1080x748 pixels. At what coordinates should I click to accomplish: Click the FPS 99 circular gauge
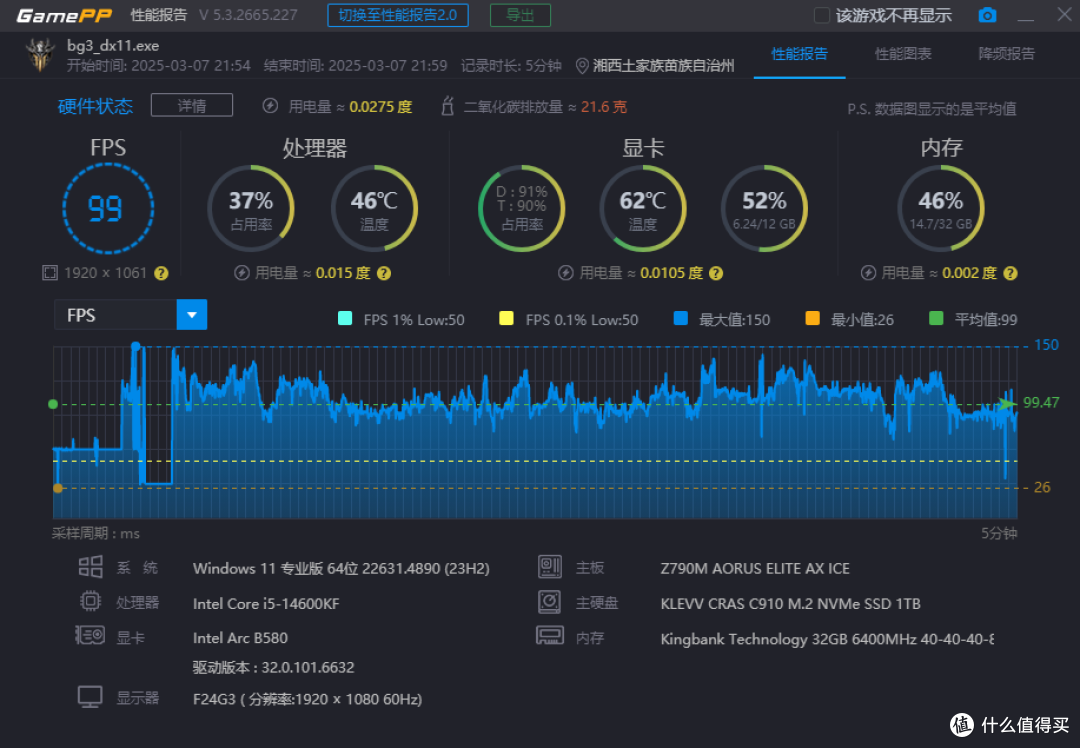(108, 209)
